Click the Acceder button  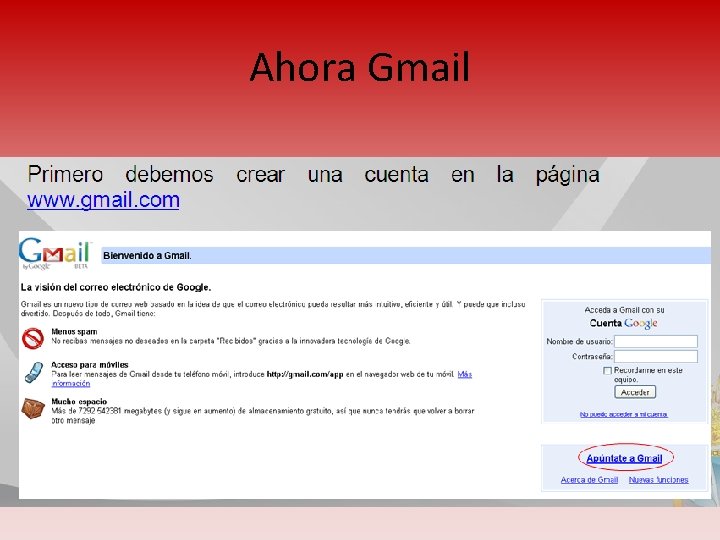(x=635, y=392)
